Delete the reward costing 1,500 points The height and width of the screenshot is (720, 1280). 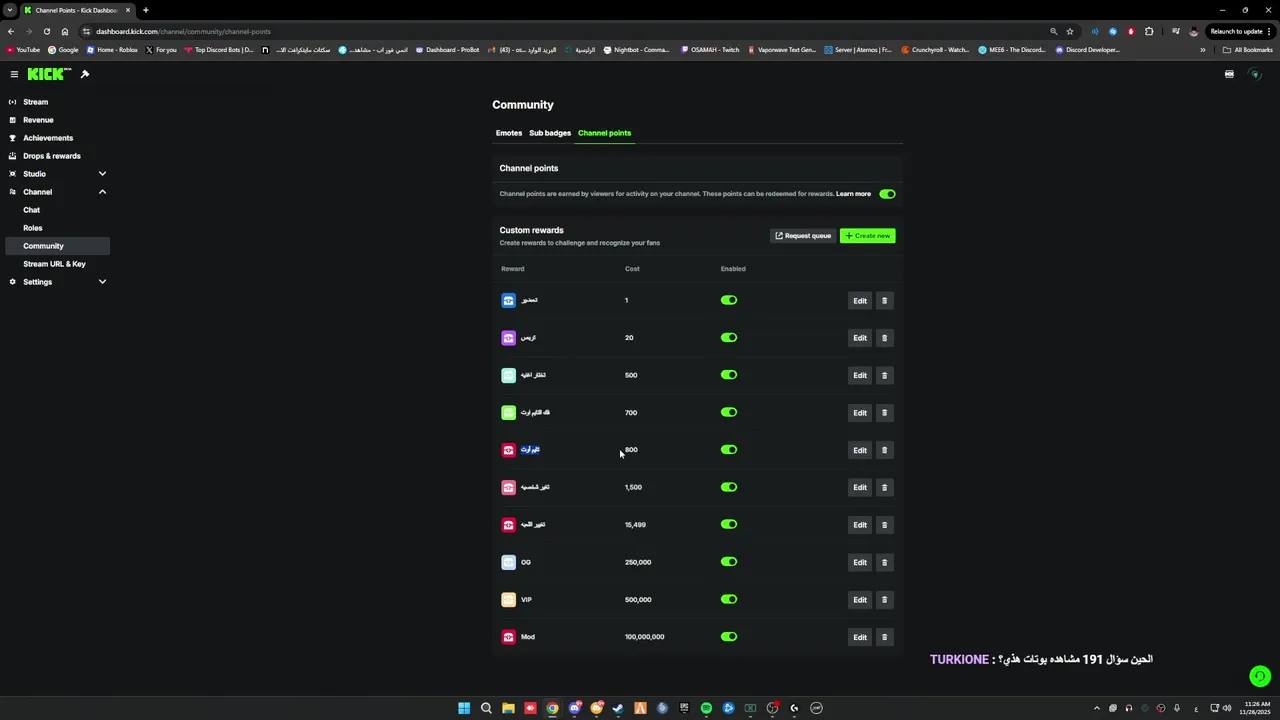point(884,487)
